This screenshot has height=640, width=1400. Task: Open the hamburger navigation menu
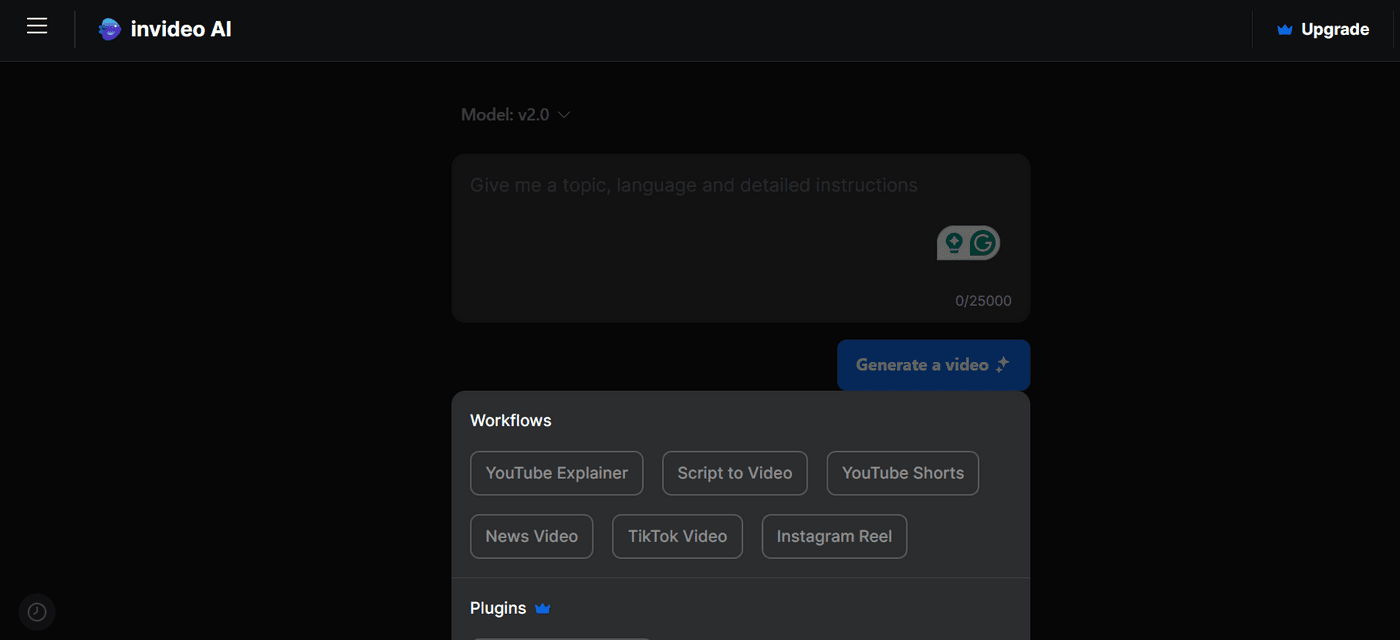coord(37,26)
